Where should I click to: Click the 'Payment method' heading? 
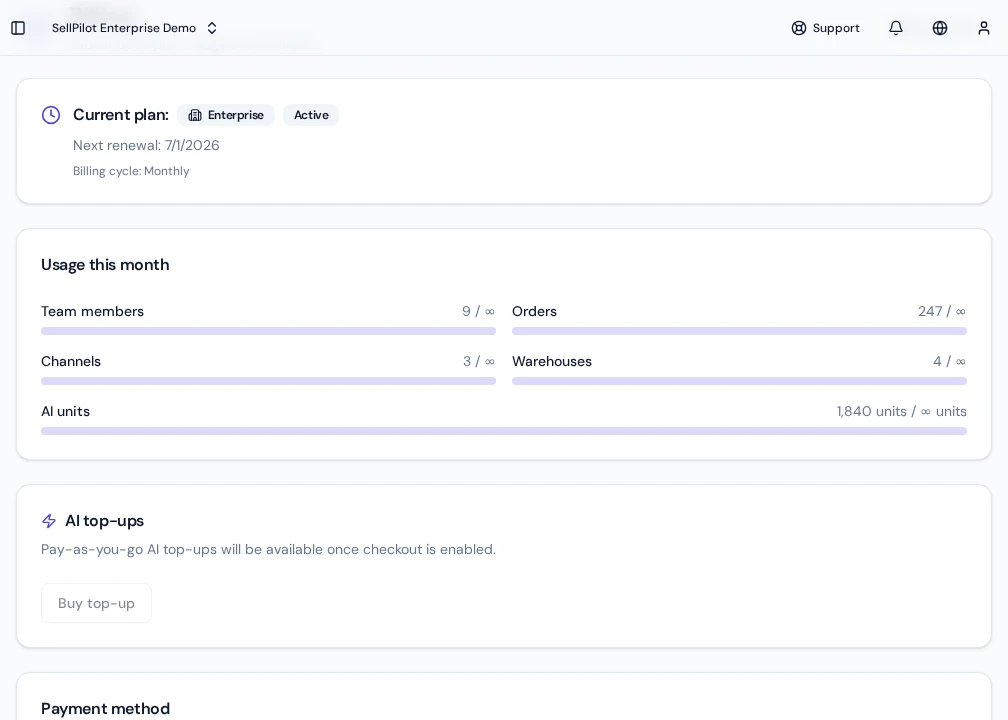coord(105,708)
